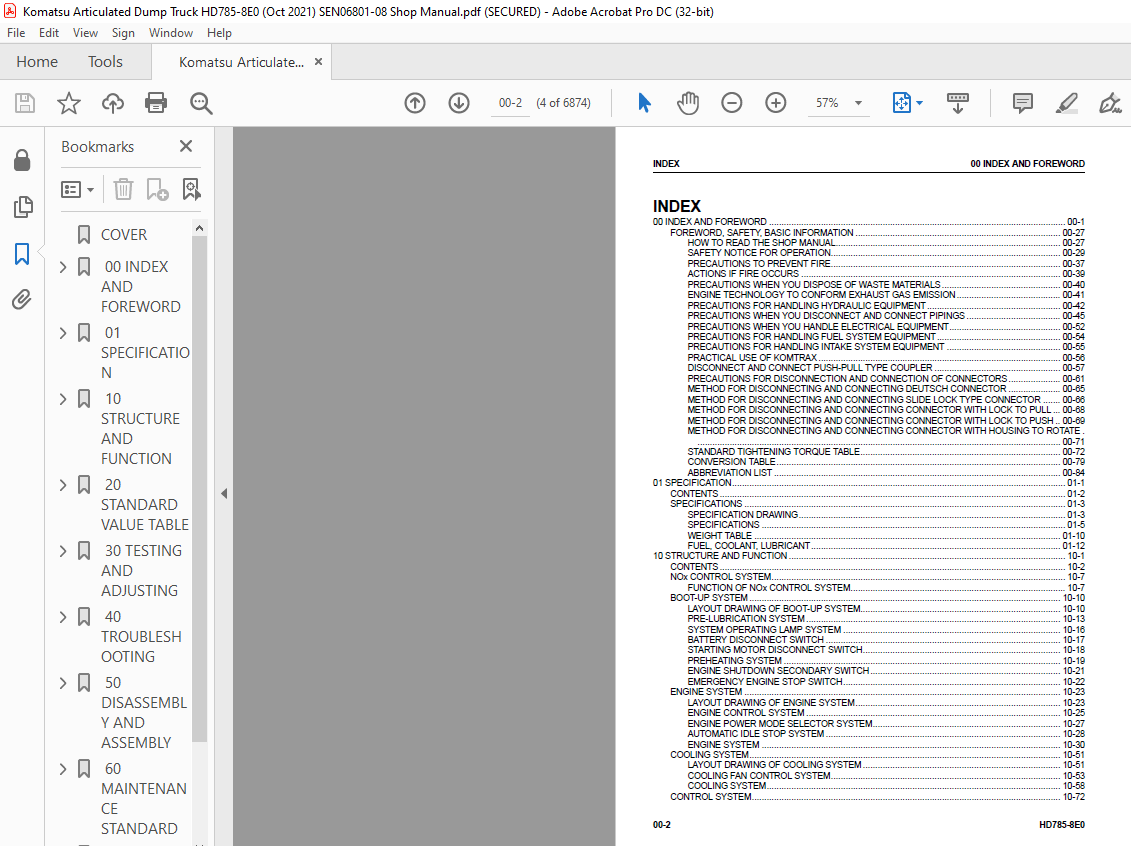Open the Attachments paperclip panel icon
The image size is (1131, 846).
click(22, 299)
